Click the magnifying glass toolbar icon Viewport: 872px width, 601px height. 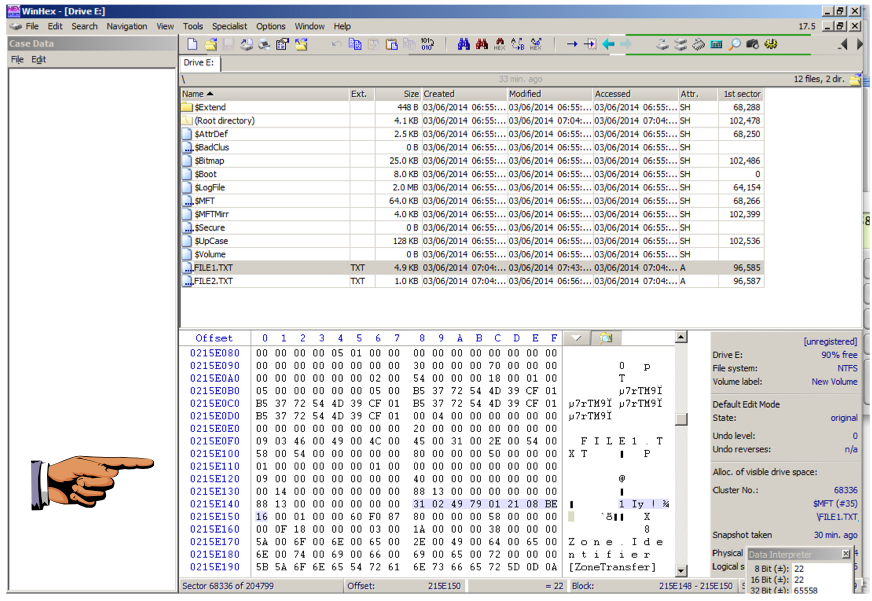pos(734,44)
